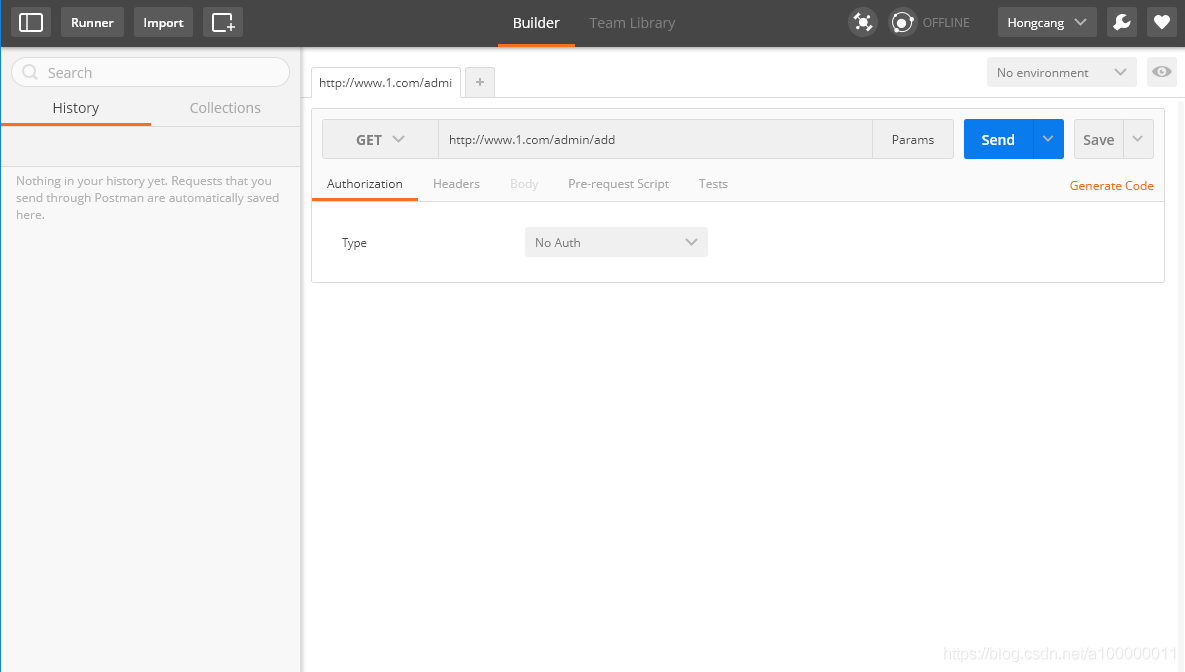The width and height of the screenshot is (1185, 672).
Task: Expand the Send options dropdown arrow
Action: point(1048,139)
